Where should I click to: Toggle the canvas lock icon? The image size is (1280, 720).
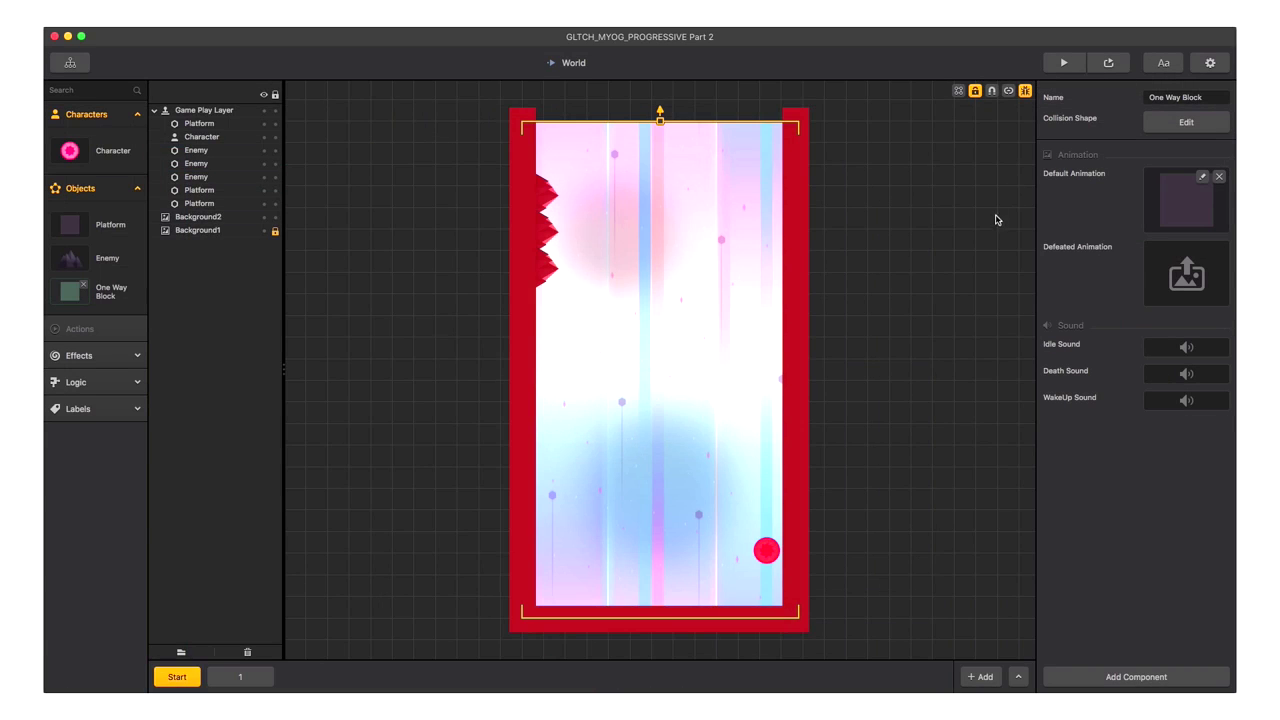974,91
